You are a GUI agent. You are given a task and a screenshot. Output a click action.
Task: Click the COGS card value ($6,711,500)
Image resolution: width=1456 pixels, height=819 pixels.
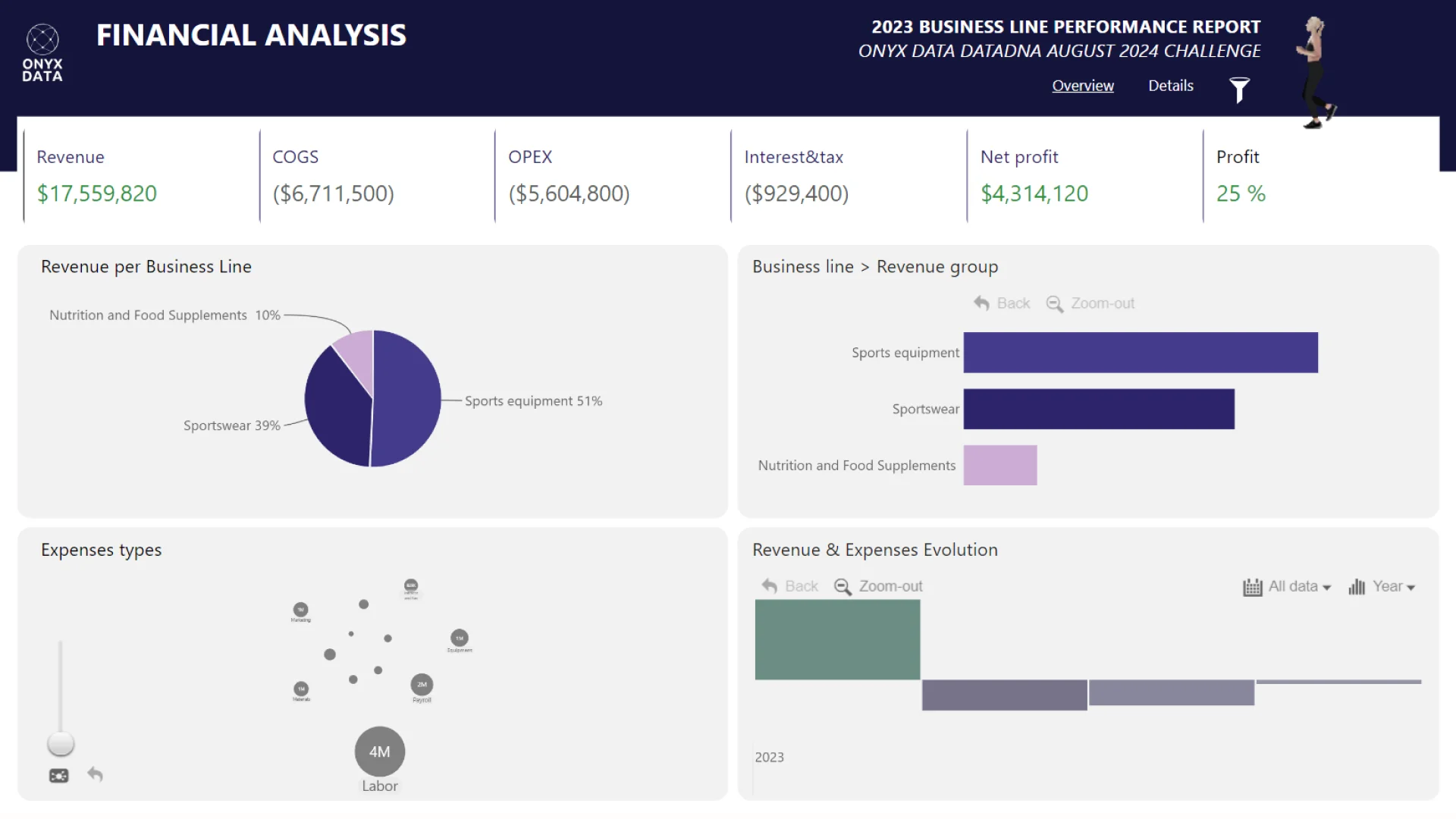click(x=334, y=193)
